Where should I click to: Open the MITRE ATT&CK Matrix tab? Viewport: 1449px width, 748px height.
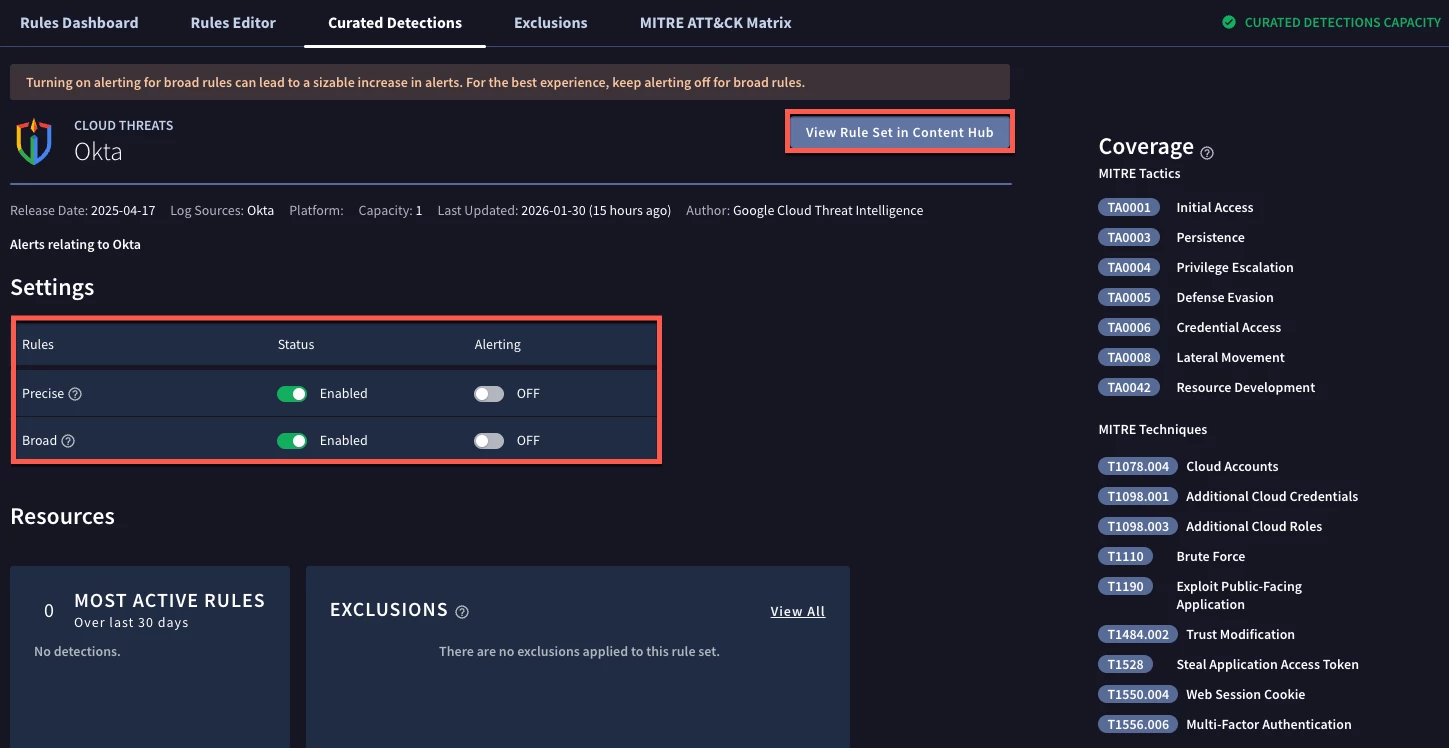[x=716, y=22]
